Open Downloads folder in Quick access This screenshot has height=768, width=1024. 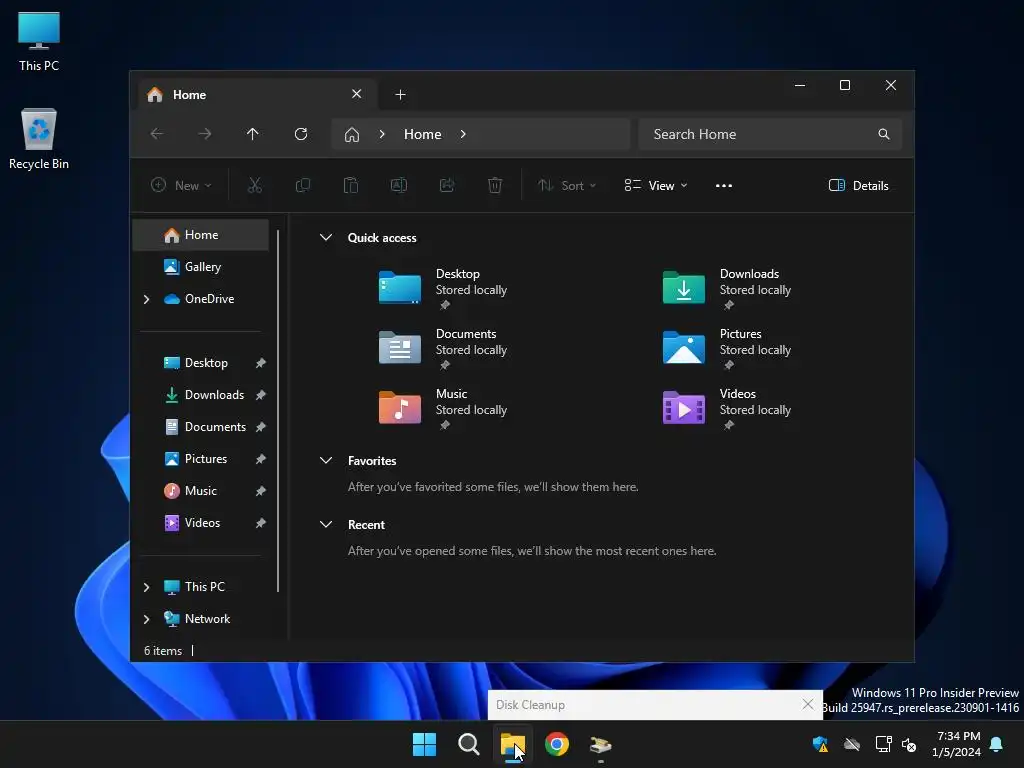click(x=728, y=288)
